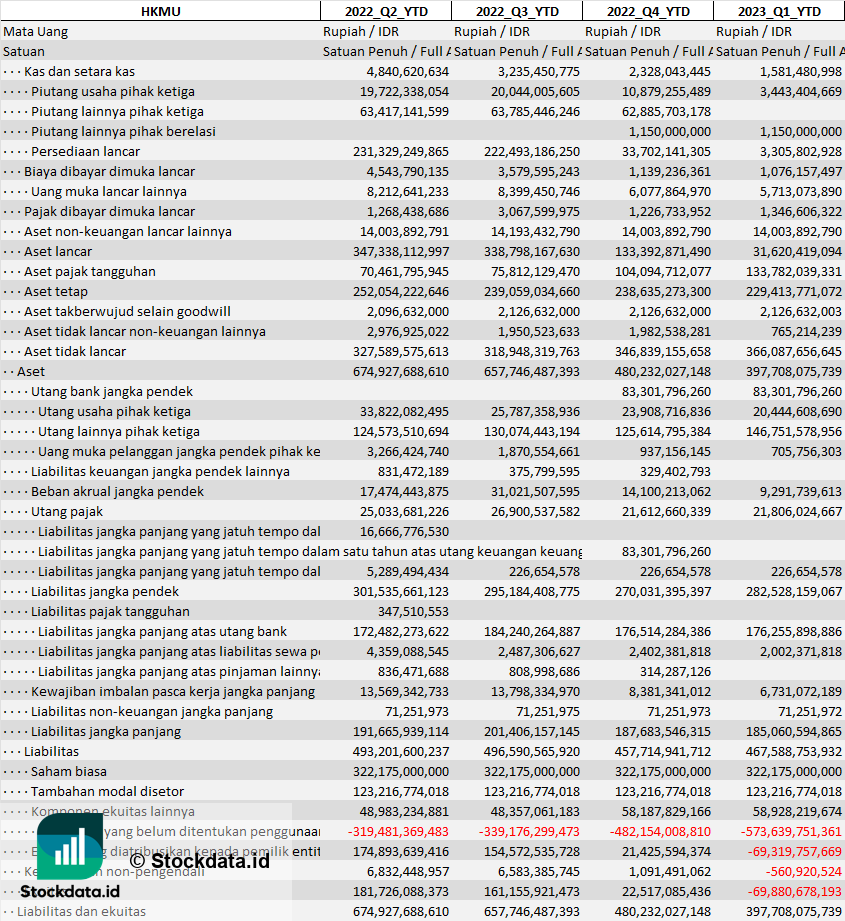Image resolution: width=845 pixels, height=921 pixels.
Task: Click the Satuan row label
Action: [23, 52]
